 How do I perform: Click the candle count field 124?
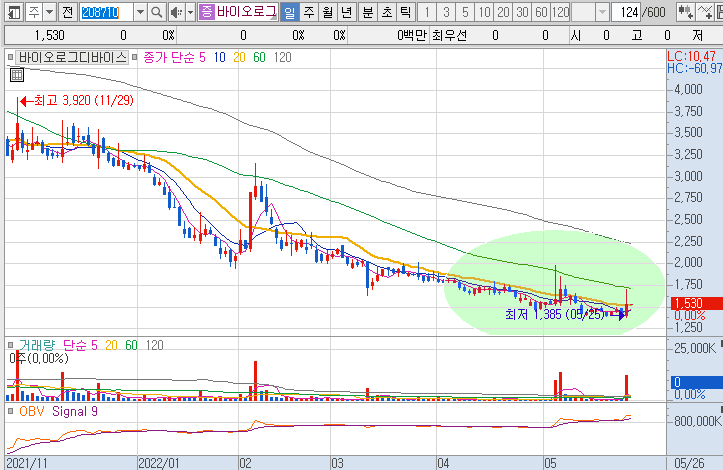tap(626, 12)
